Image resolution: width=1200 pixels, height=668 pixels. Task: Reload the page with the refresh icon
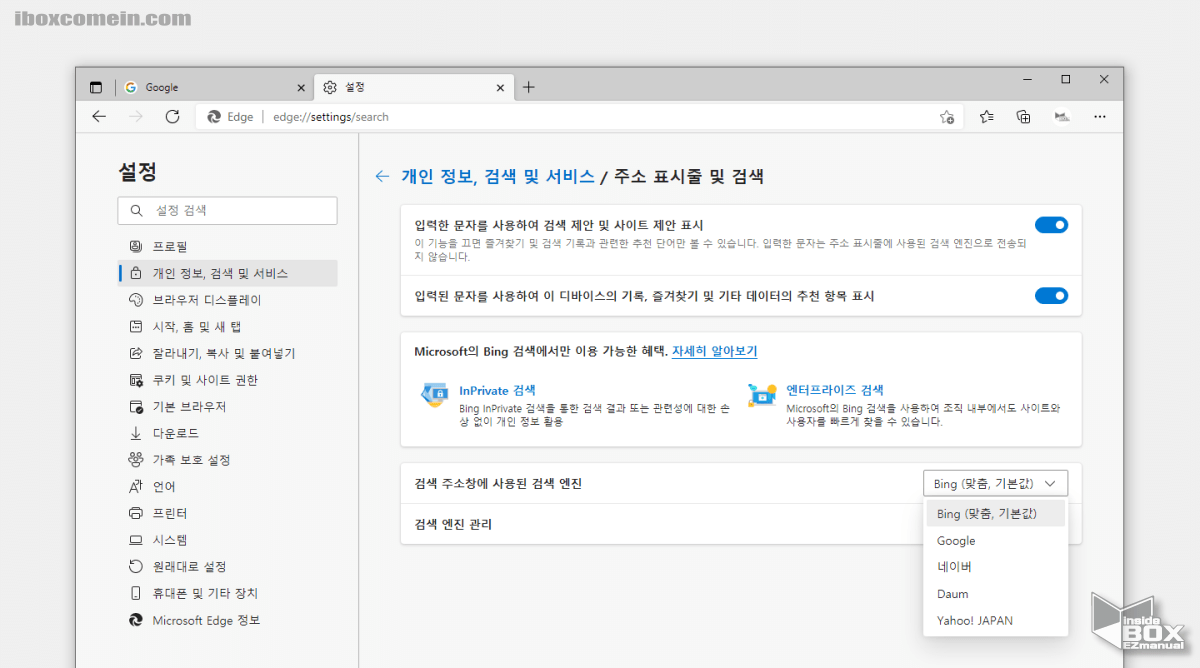pos(171,116)
